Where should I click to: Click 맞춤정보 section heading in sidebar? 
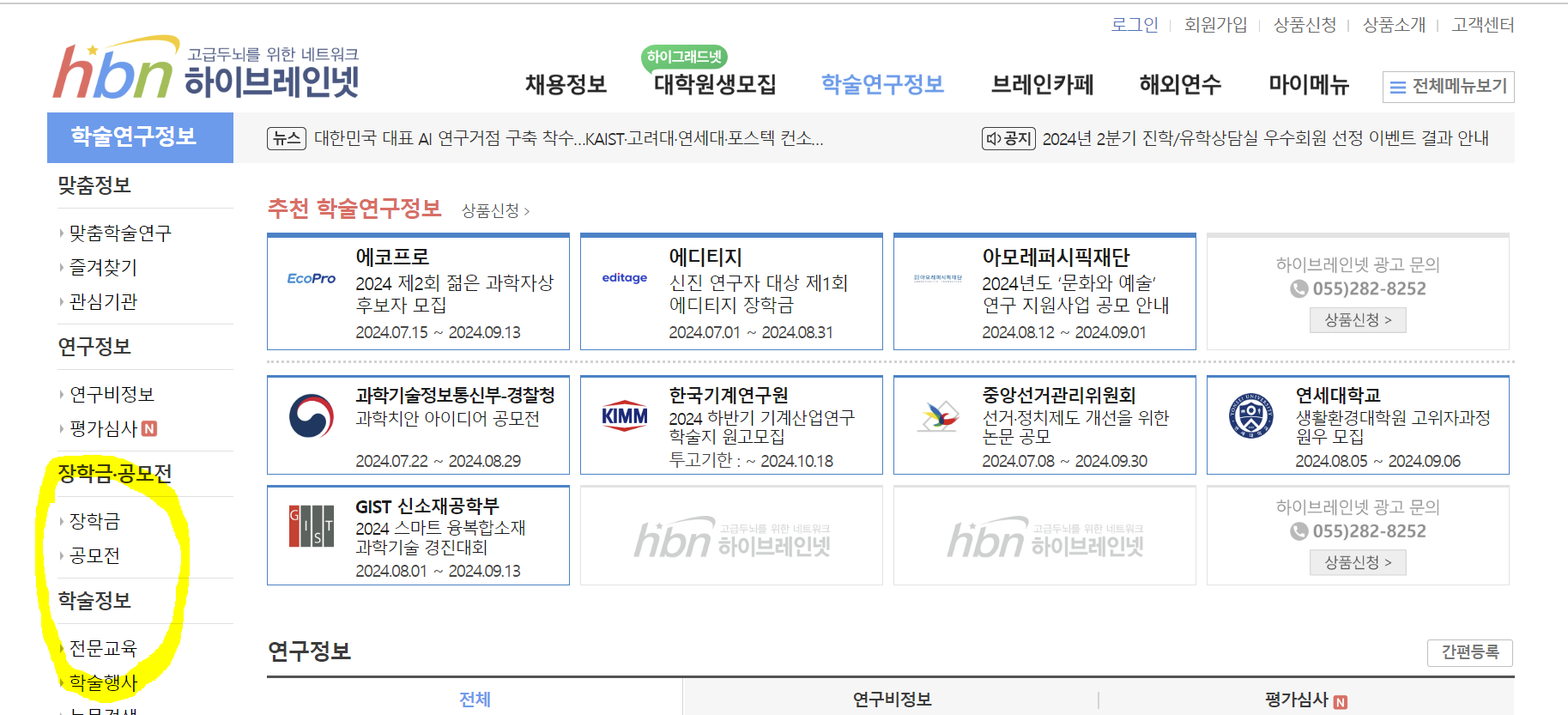click(94, 185)
